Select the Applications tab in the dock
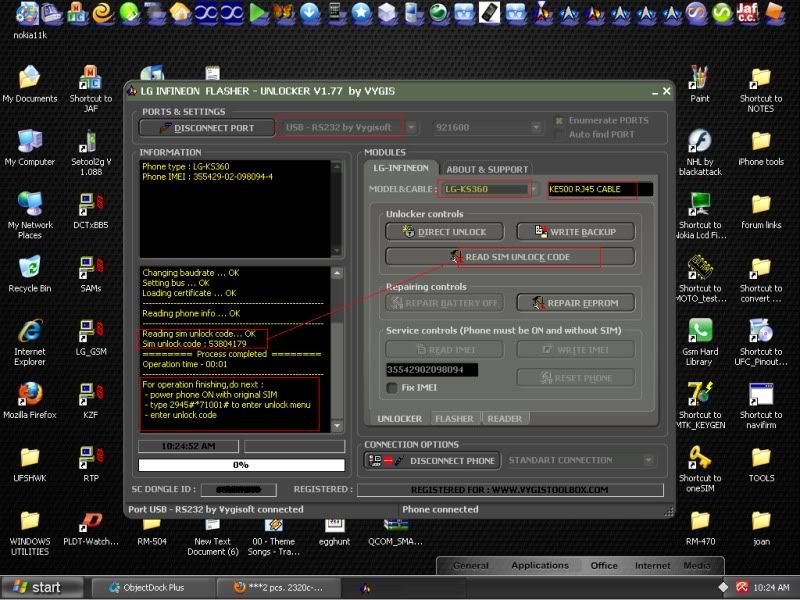800x600 pixels. pyautogui.click(x=540, y=565)
